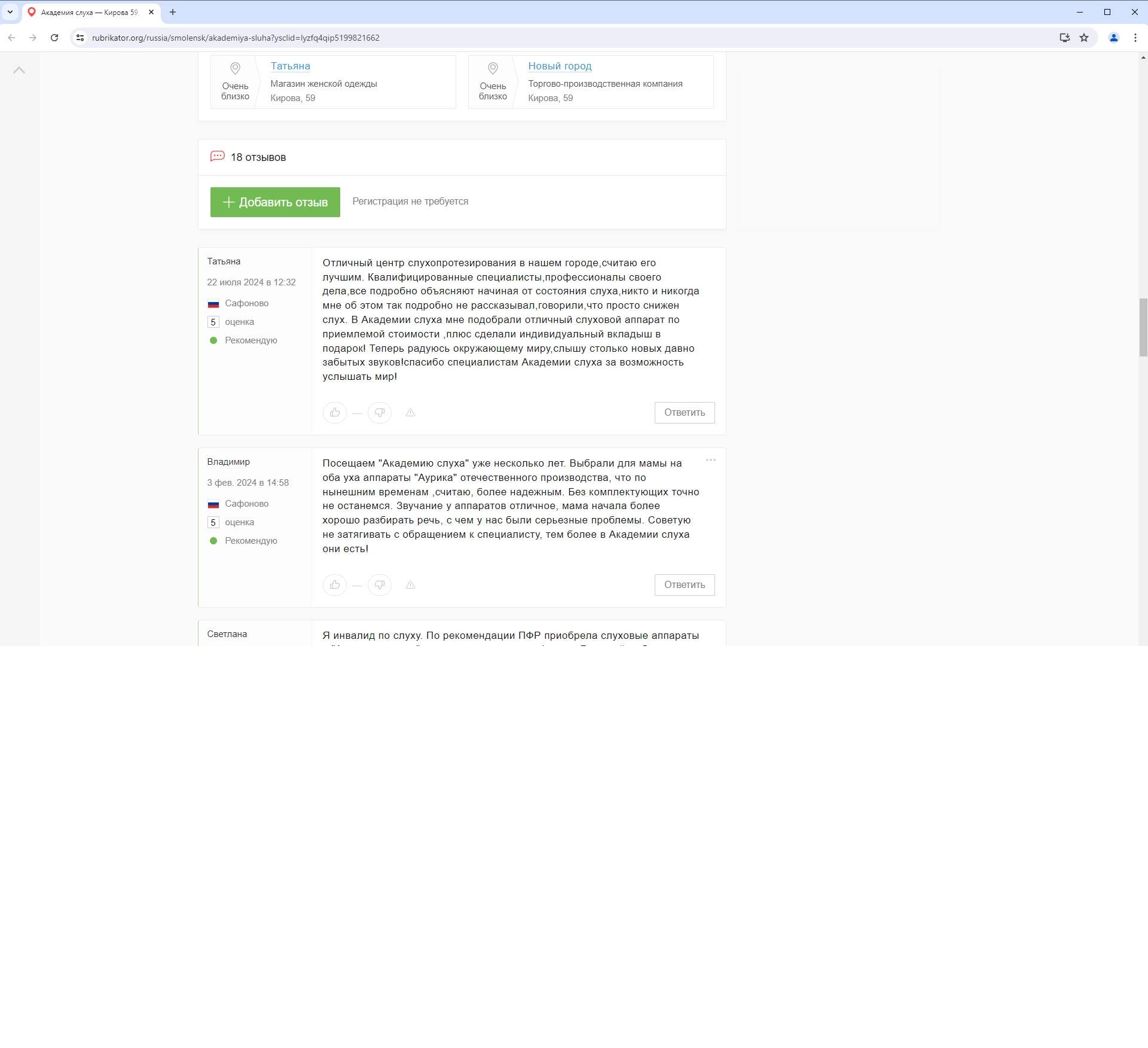Report Vladimir's review with warning icon

tap(410, 585)
